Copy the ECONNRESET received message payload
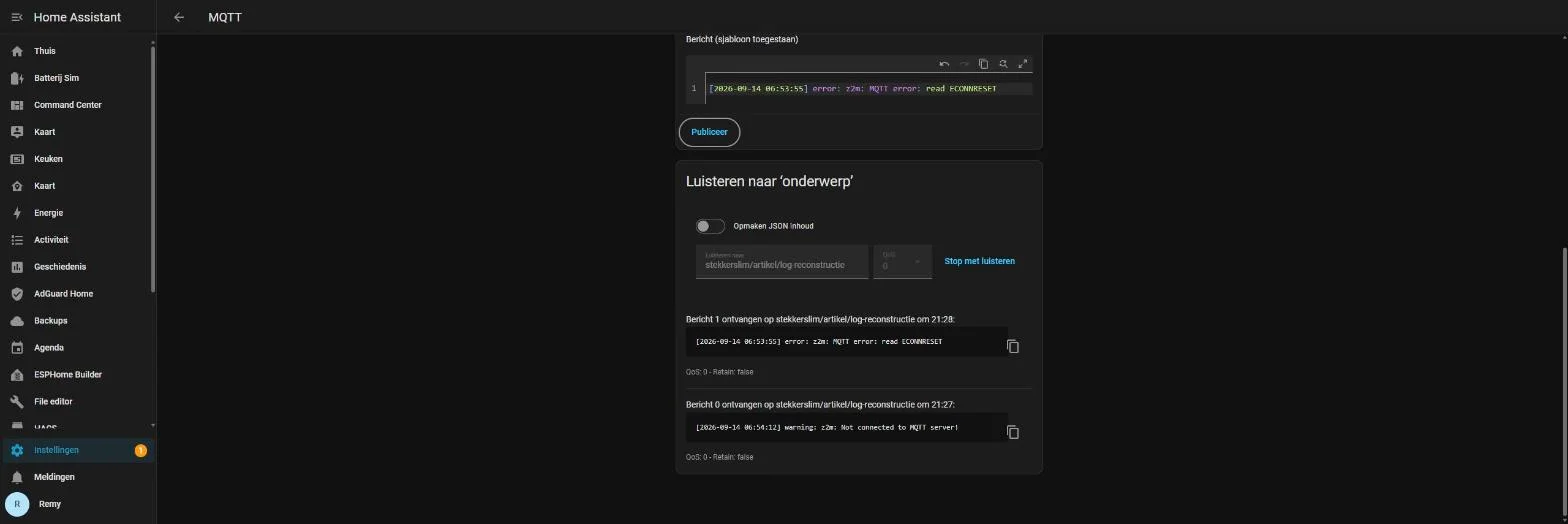The width and height of the screenshot is (1568, 524). (x=1013, y=346)
